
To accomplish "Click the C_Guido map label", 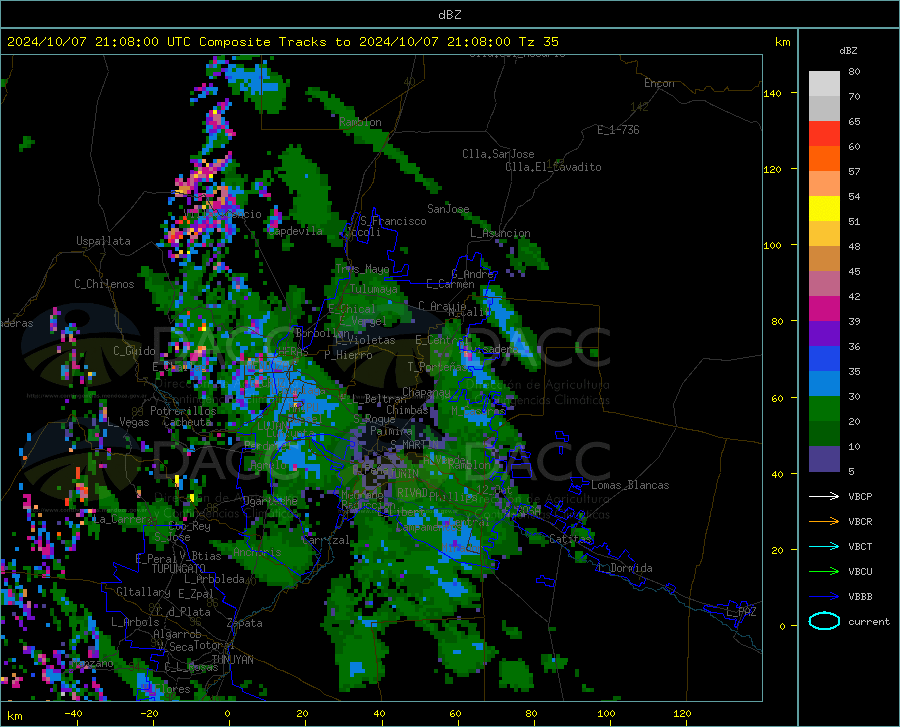I will 134,351.
